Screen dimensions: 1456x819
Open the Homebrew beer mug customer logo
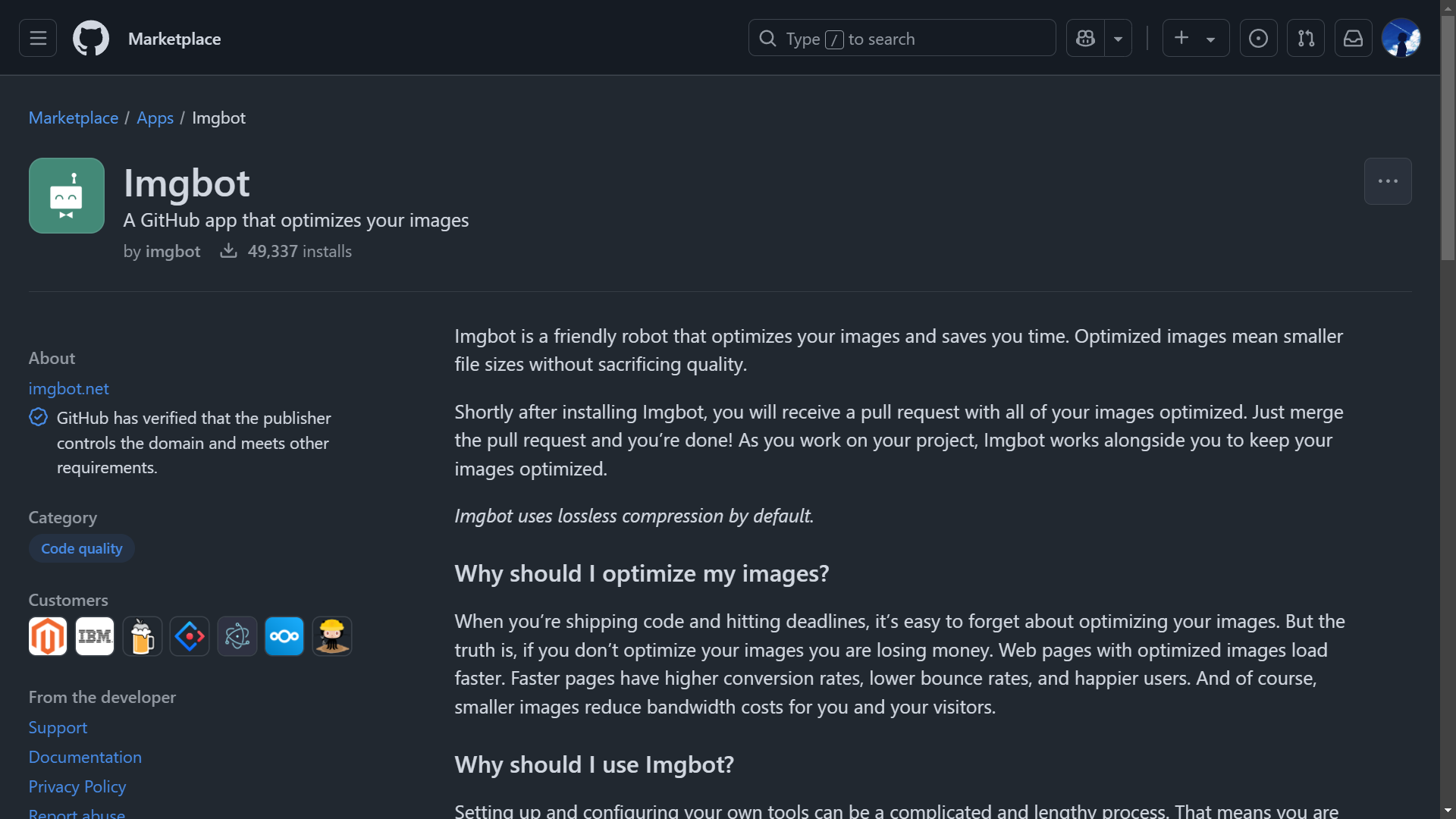tap(143, 636)
